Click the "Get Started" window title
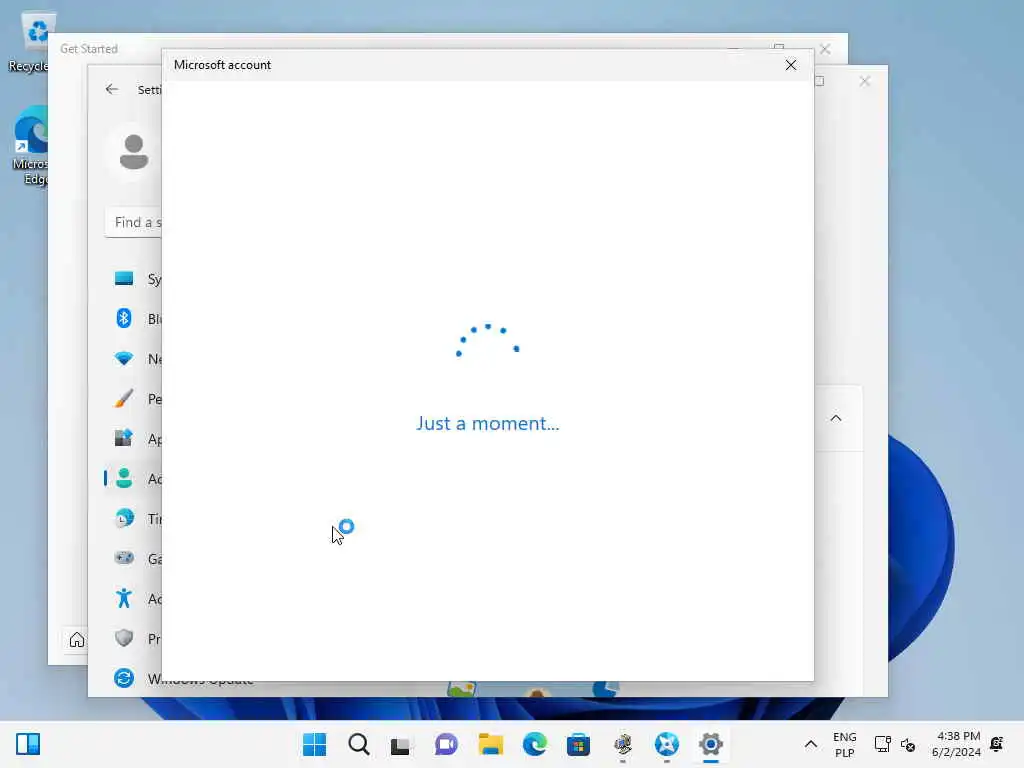1024x768 pixels. pos(89,49)
